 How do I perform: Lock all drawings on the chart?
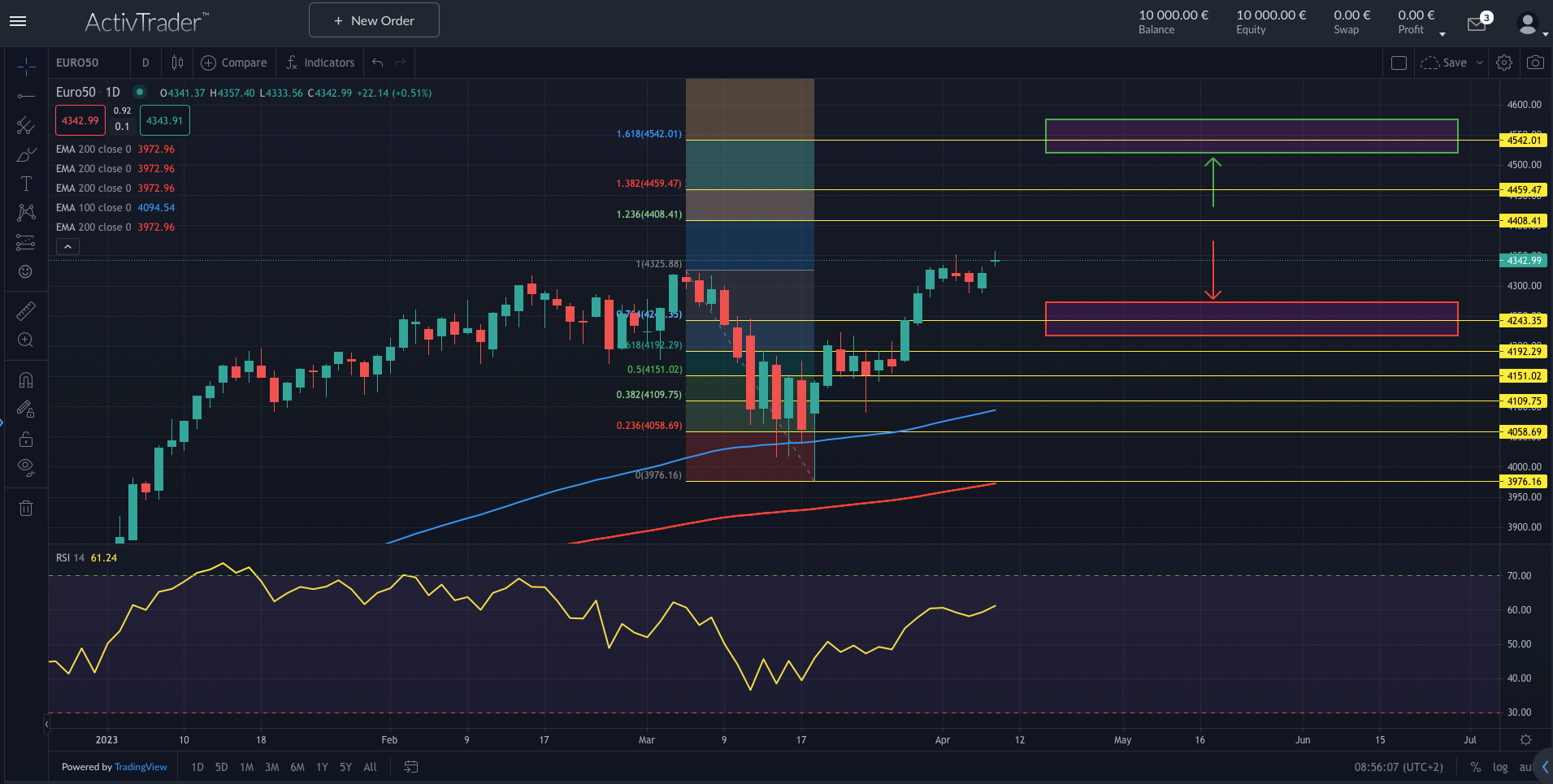point(25,438)
